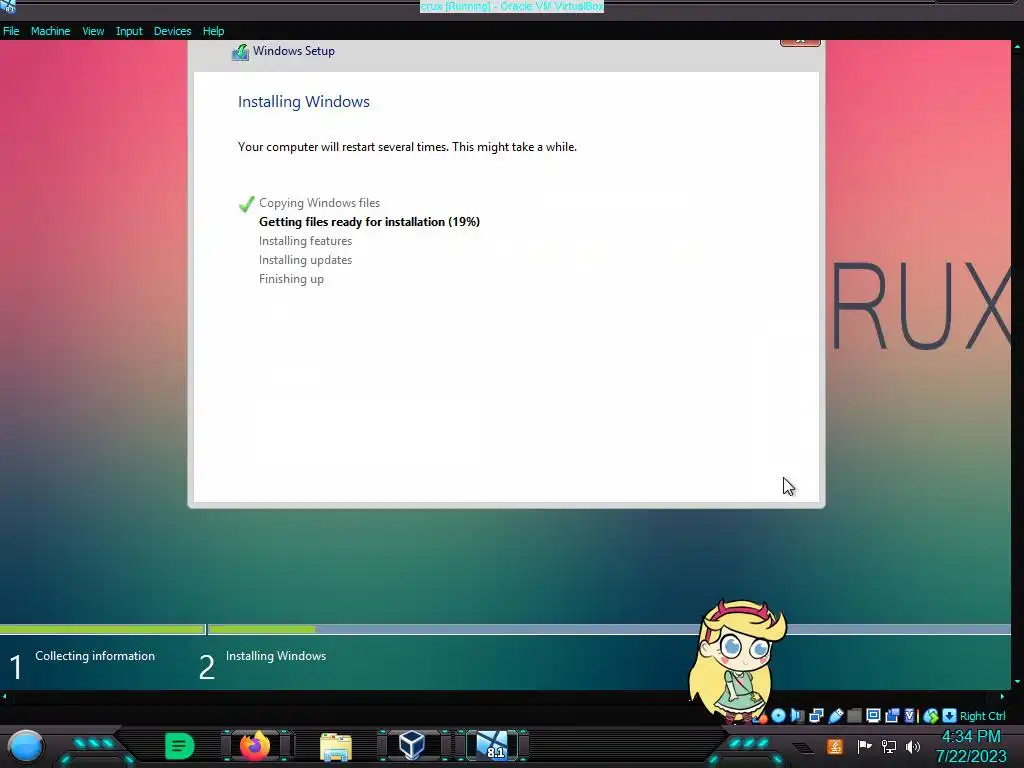Click the virtualization V status icon
1024x768 pixels.
tap(909, 716)
